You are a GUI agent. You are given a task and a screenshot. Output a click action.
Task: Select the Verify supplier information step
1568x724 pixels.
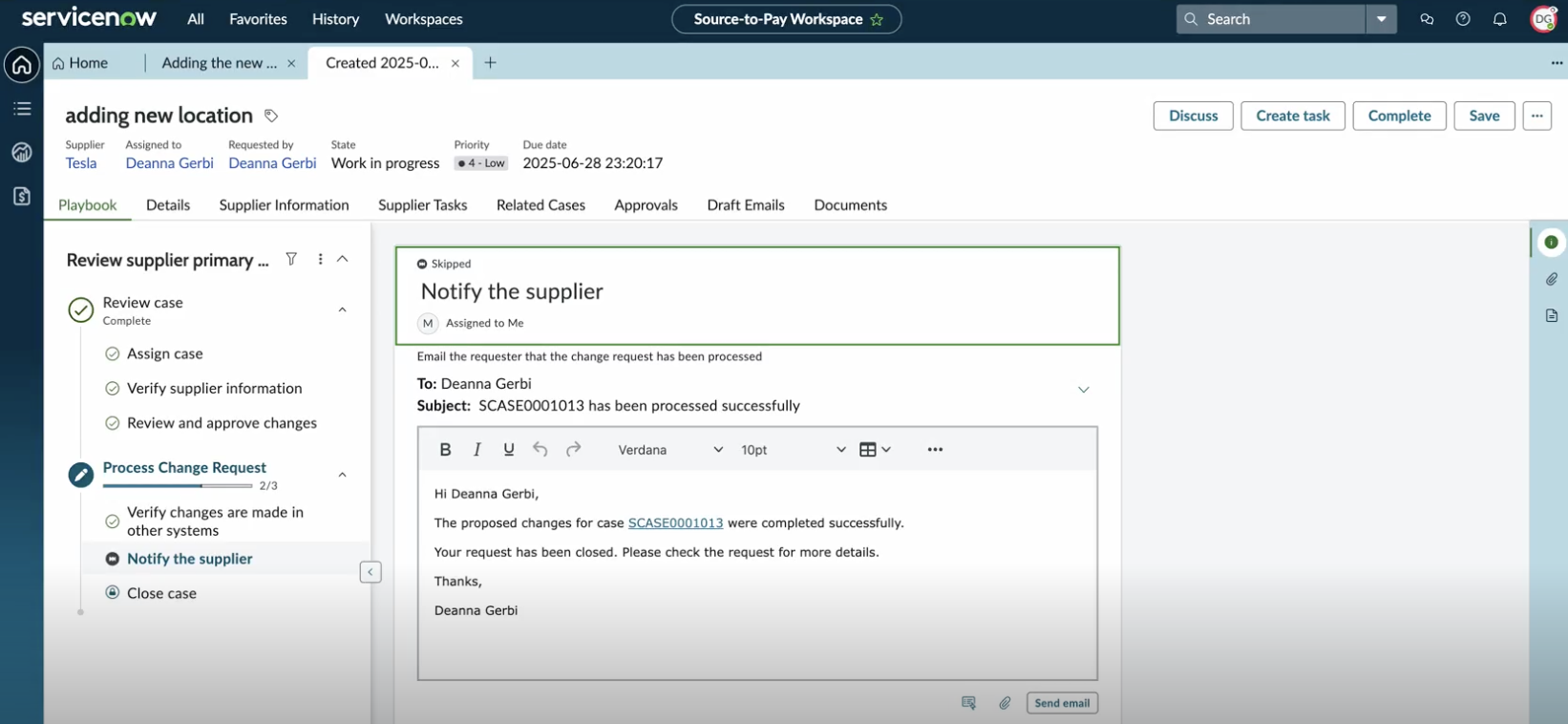[x=214, y=389]
